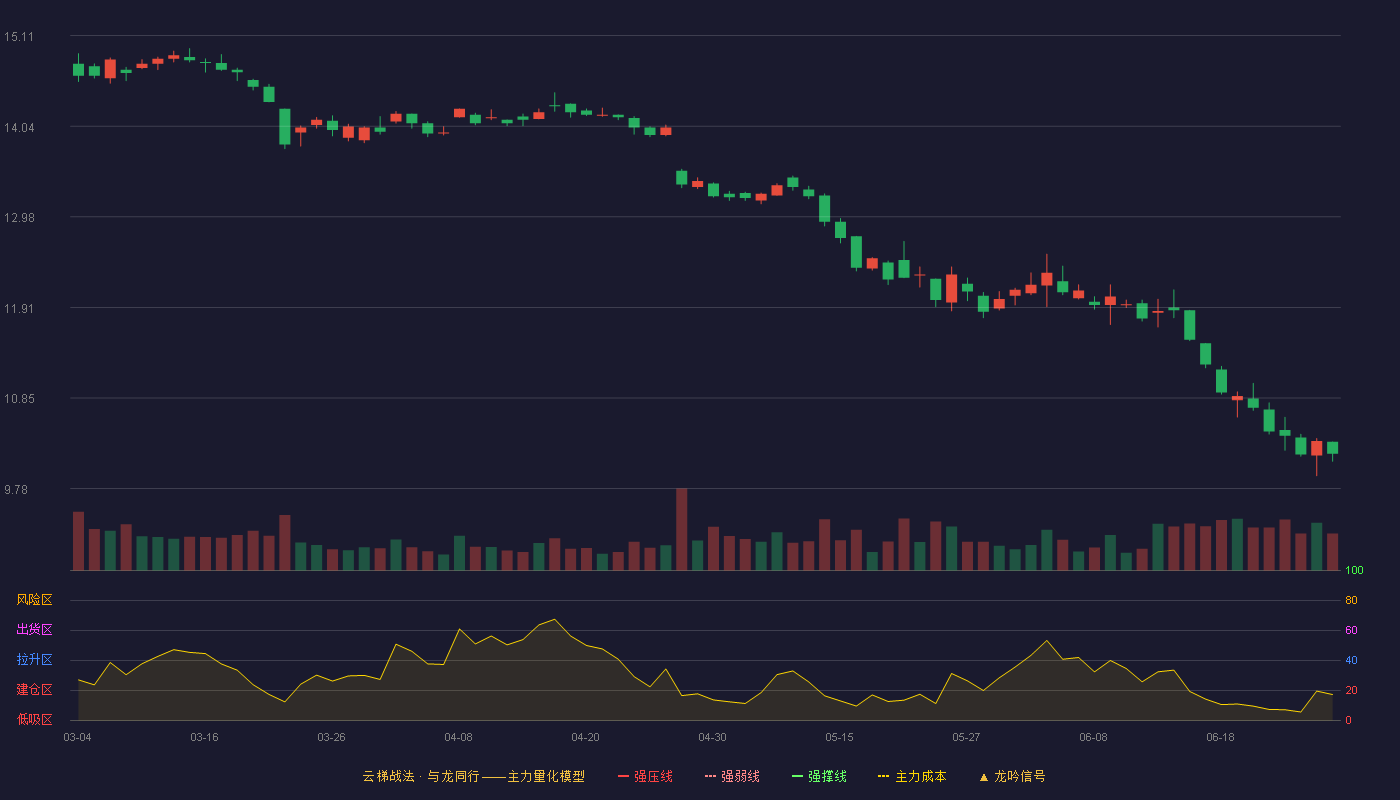The image size is (1400, 800).
Task: Toggle the 强弱线 legend dashed pink icon
Action: pyautogui.click(x=710, y=776)
